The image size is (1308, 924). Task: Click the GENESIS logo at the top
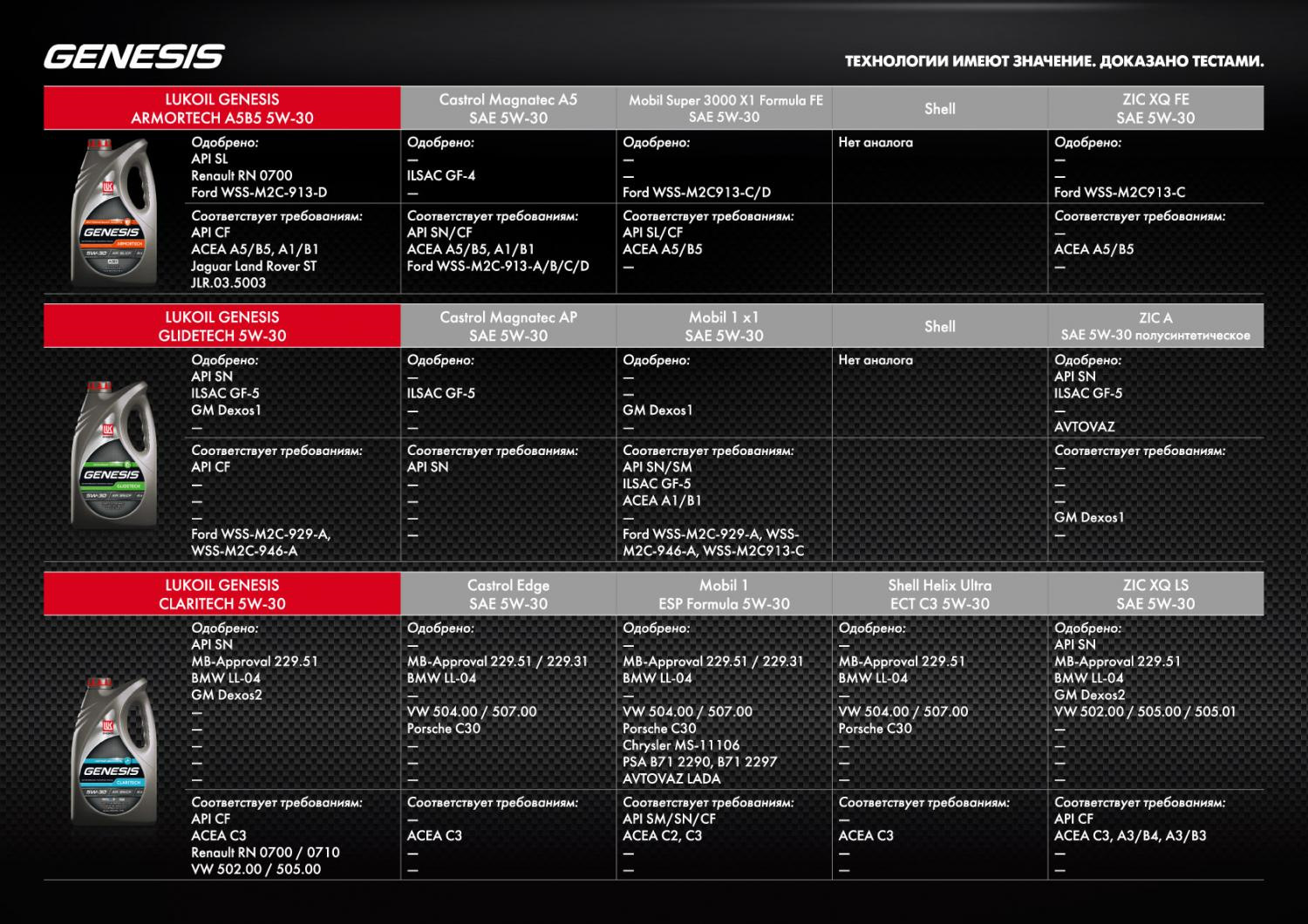coord(134,57)
